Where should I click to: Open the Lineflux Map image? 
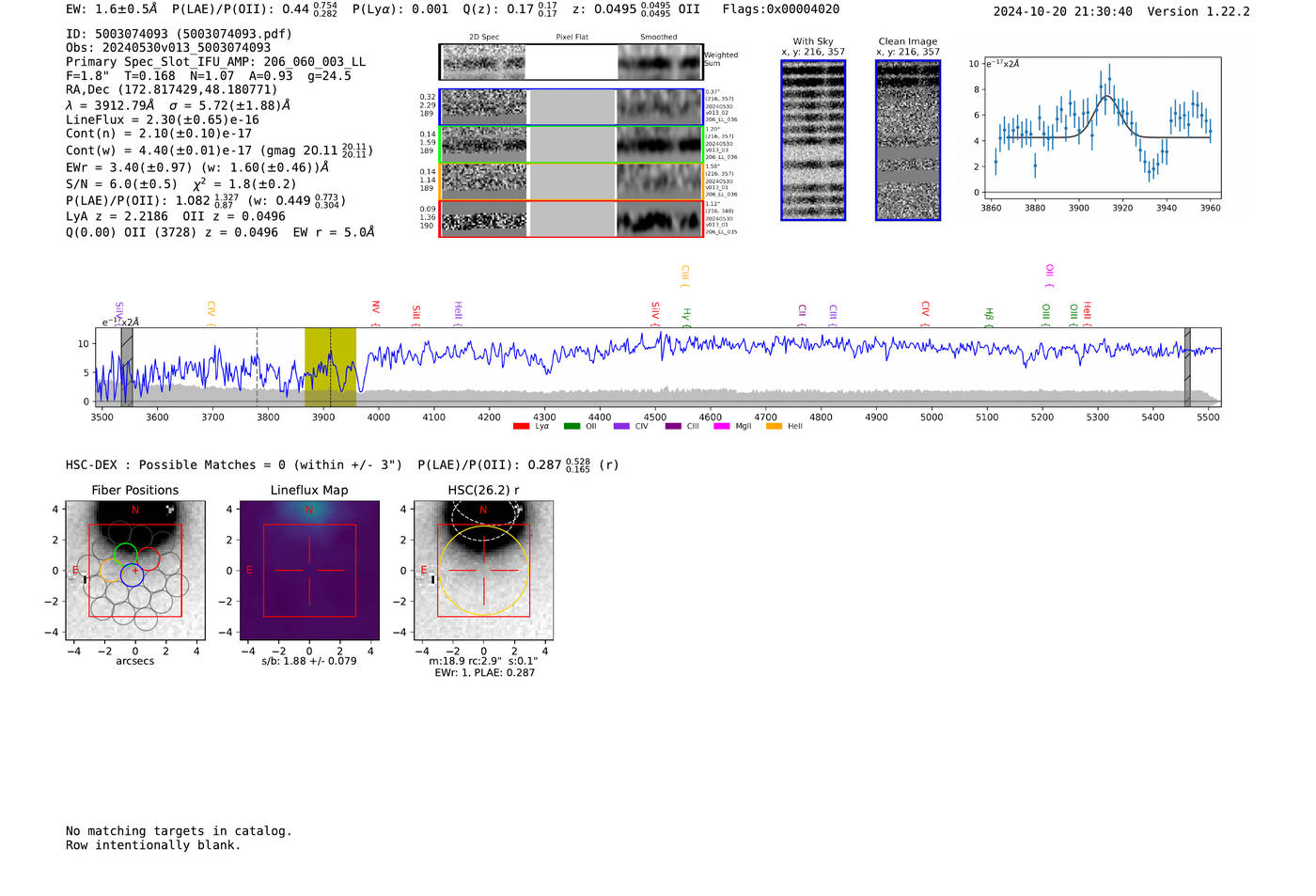(x=309, y=571)
